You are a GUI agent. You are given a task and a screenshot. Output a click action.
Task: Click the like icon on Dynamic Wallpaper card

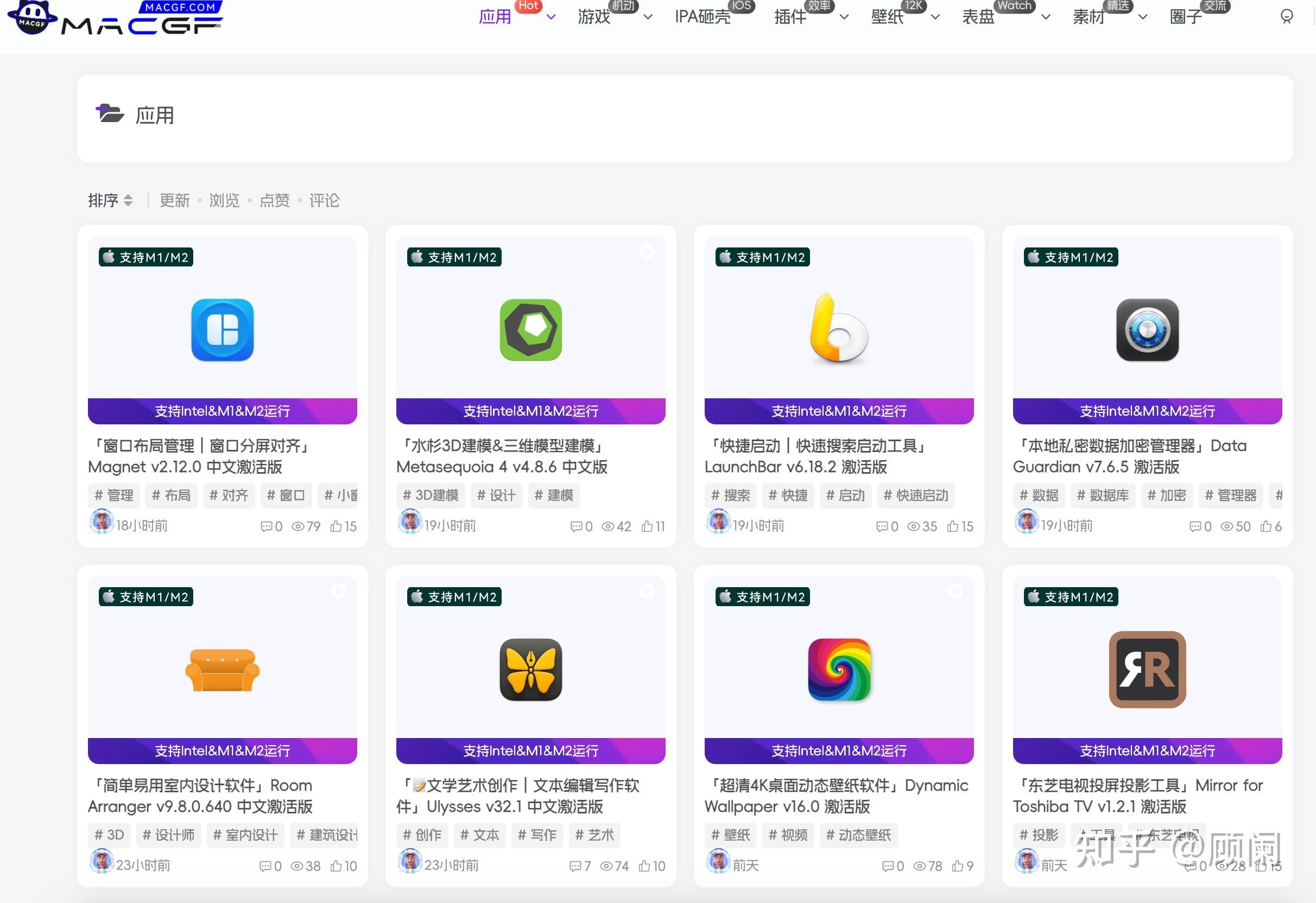tap(958, 866)
